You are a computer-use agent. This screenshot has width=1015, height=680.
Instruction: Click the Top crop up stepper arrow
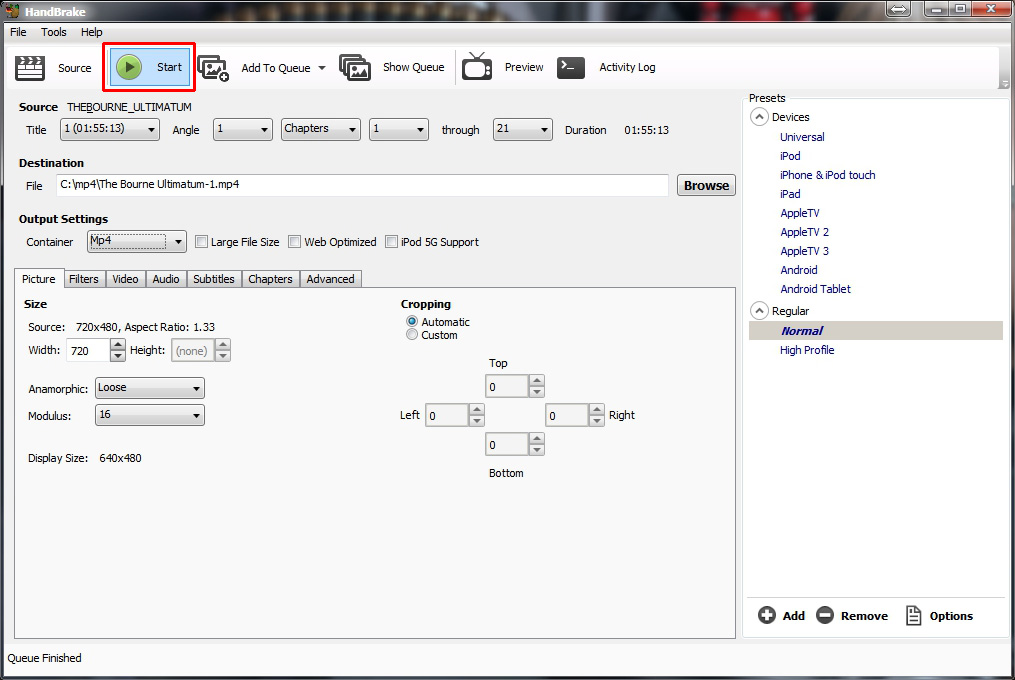point(536,381)
